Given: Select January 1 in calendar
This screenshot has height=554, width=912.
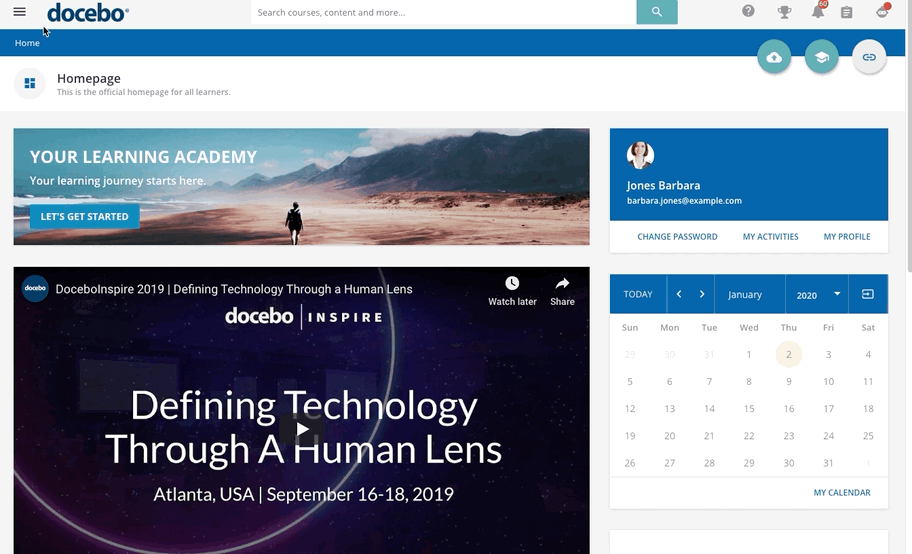Looking at the screenshot, I should pos(749,354).
